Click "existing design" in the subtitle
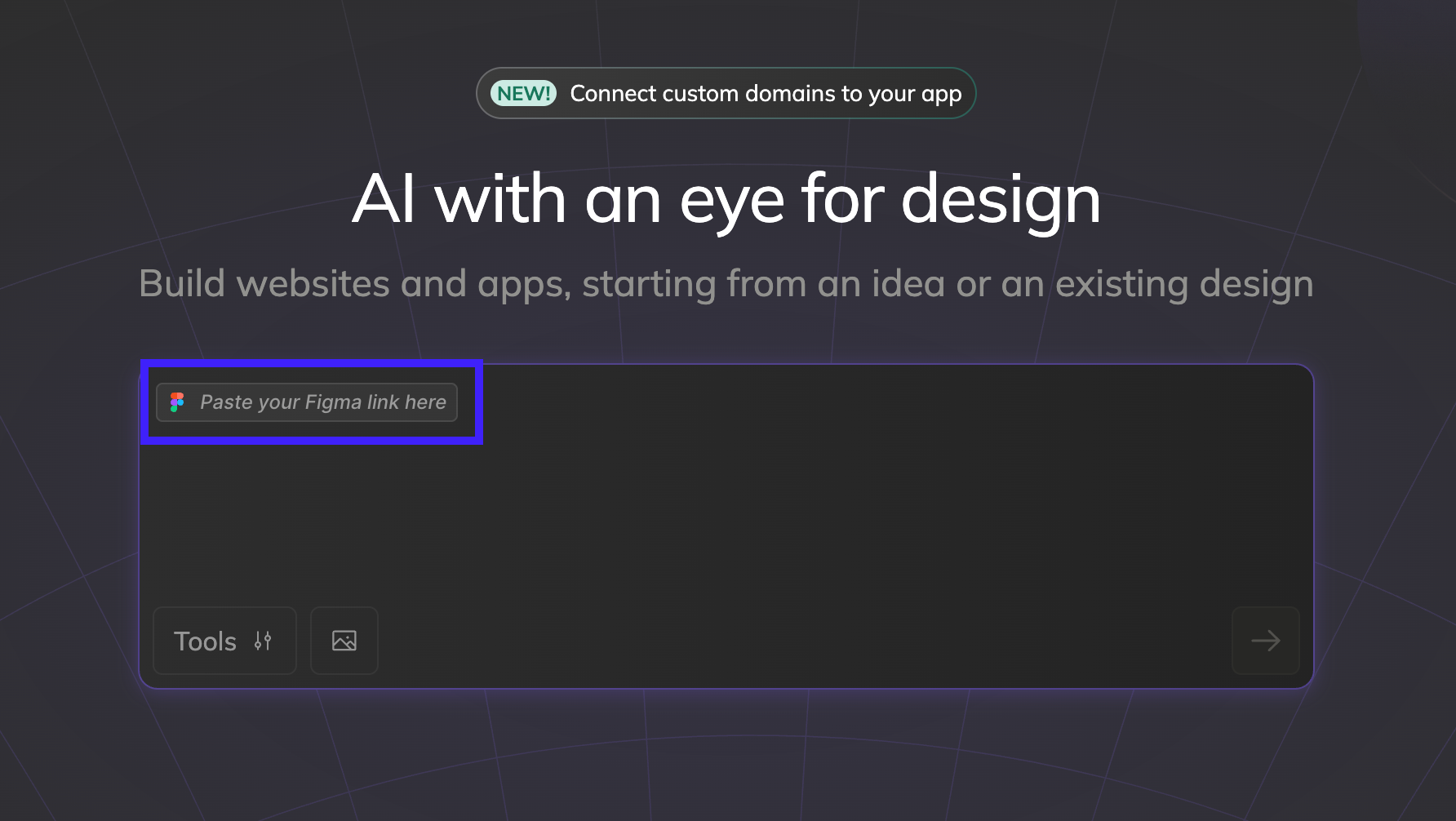The height and width of the screenshot is (821, 1456). pyautogui.click(x=1184, y=284)
